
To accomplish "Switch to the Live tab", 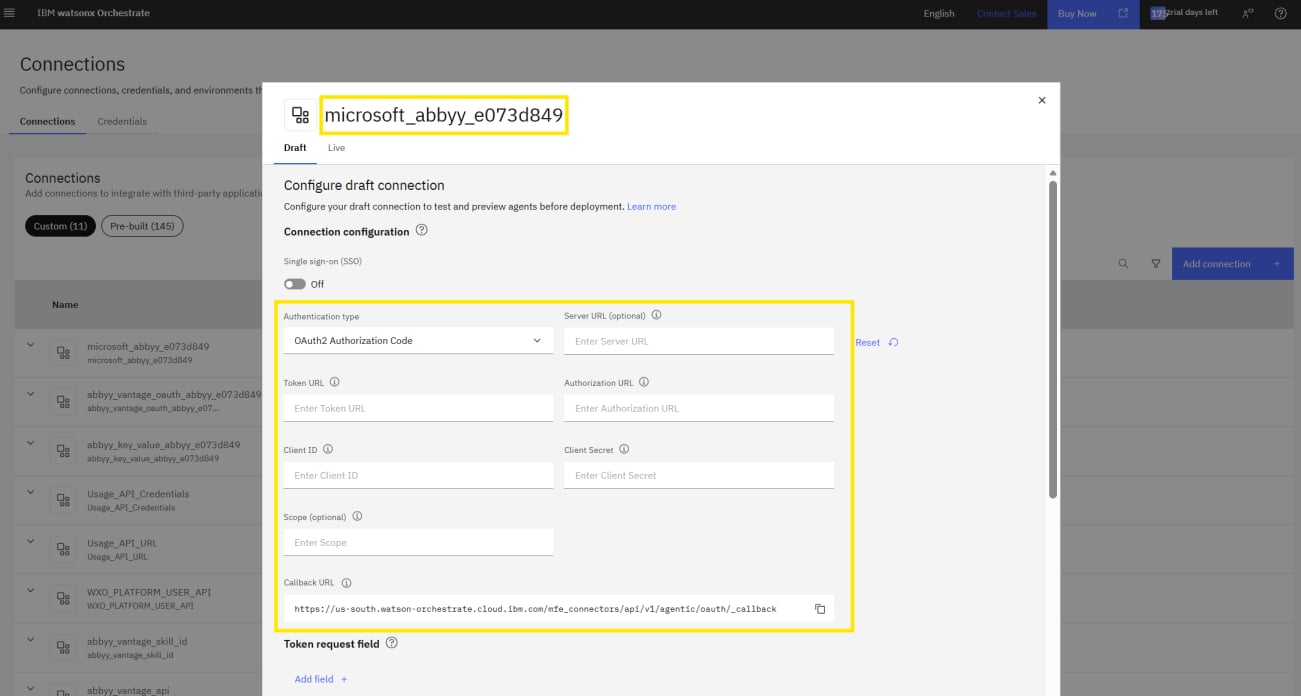I will (x=336, y=148).
